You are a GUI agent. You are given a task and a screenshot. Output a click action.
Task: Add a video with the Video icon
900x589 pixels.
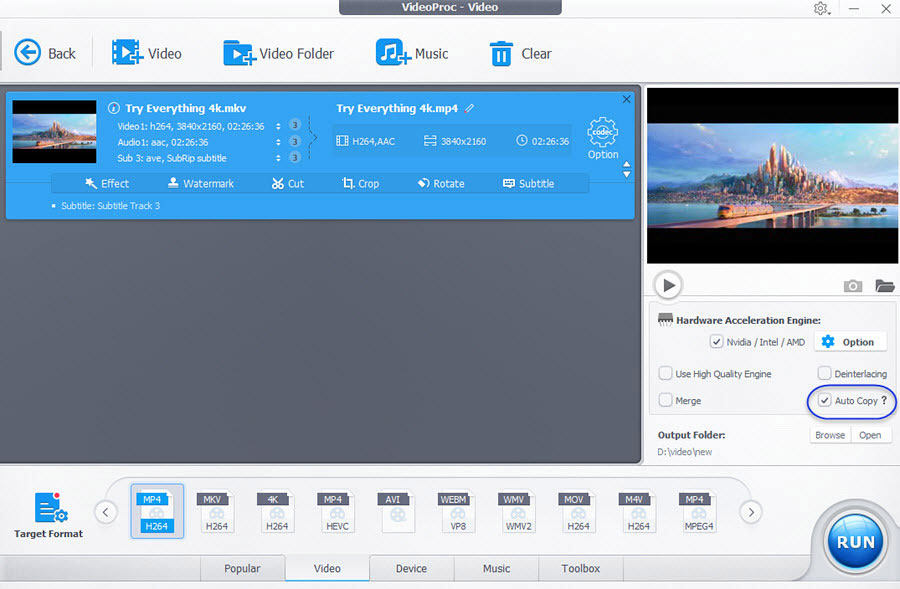(x=127, y=53)
